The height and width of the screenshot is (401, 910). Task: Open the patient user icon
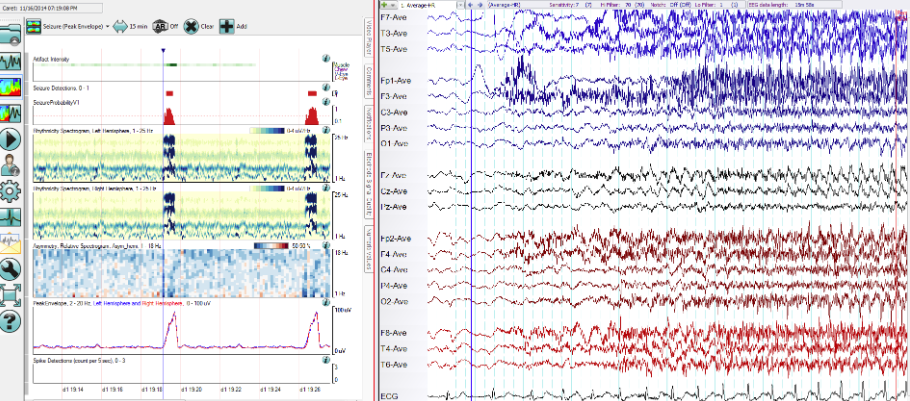(11, 165)
